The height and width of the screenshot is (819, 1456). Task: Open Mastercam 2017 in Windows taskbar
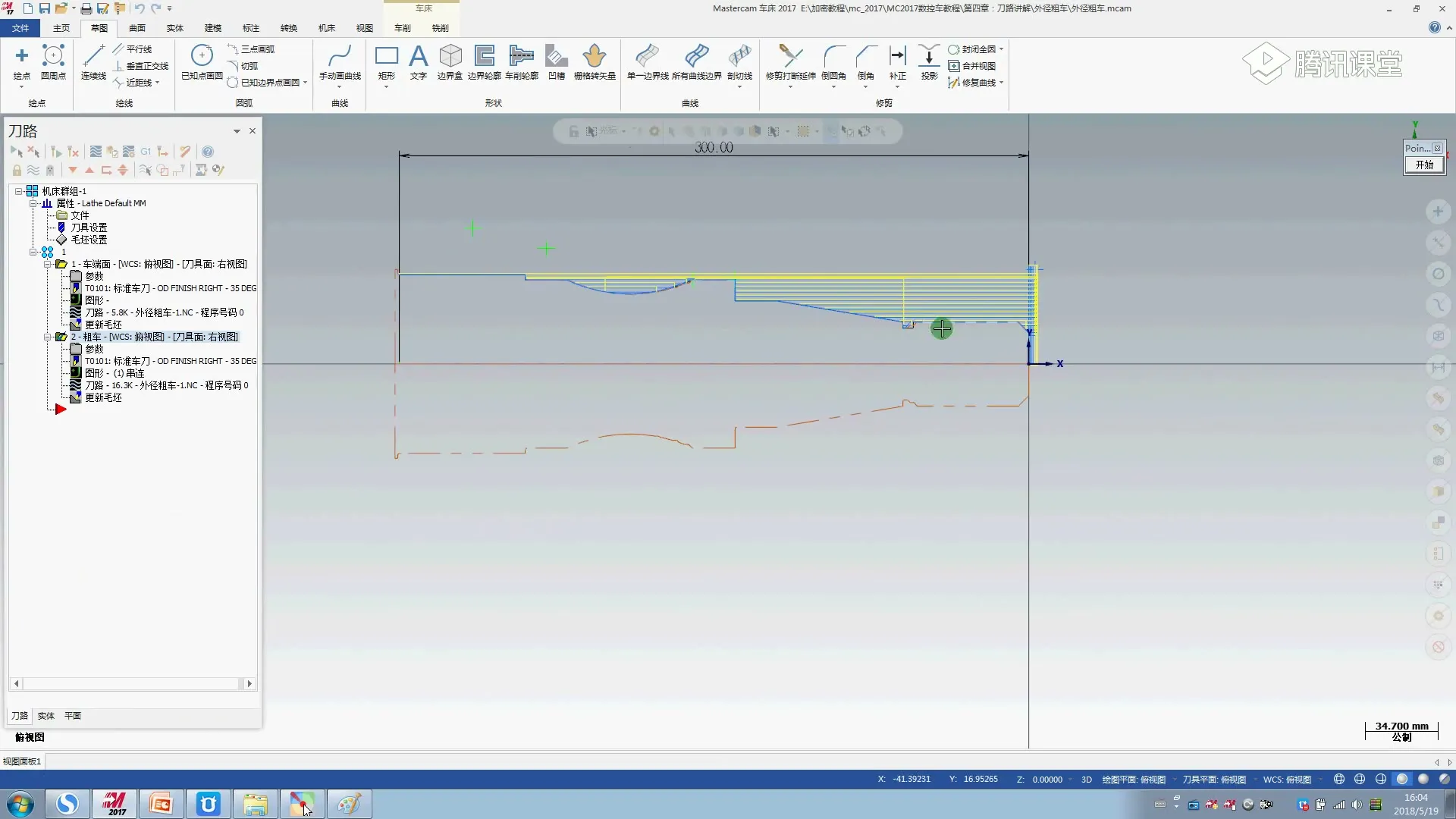pyautogui.click(x=115, y=804)
